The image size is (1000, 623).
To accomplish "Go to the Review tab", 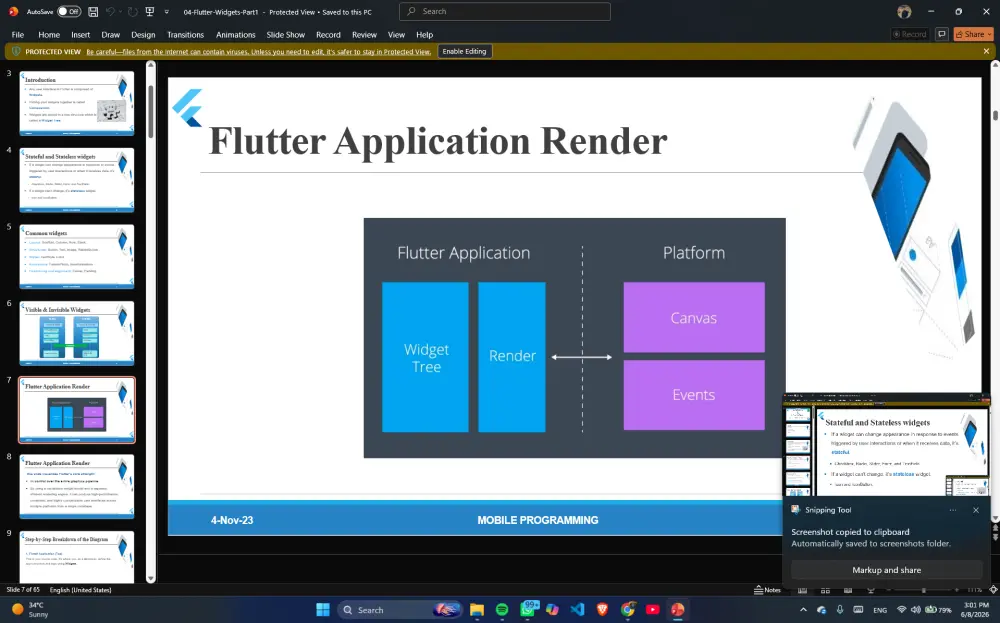I will click(364, 34).
